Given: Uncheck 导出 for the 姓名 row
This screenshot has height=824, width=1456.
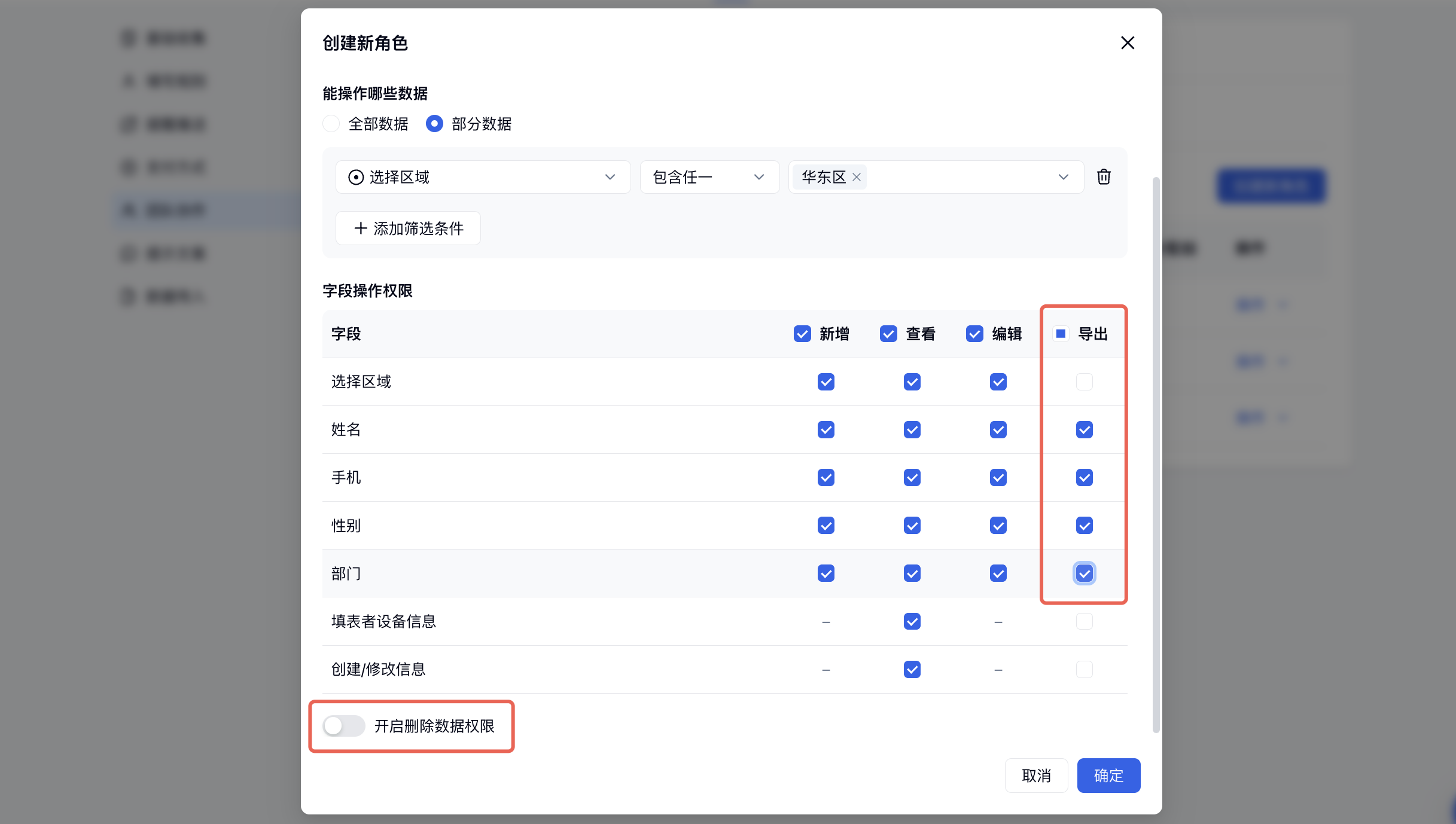Looking at the screenshot, I should coord(1085,429).
